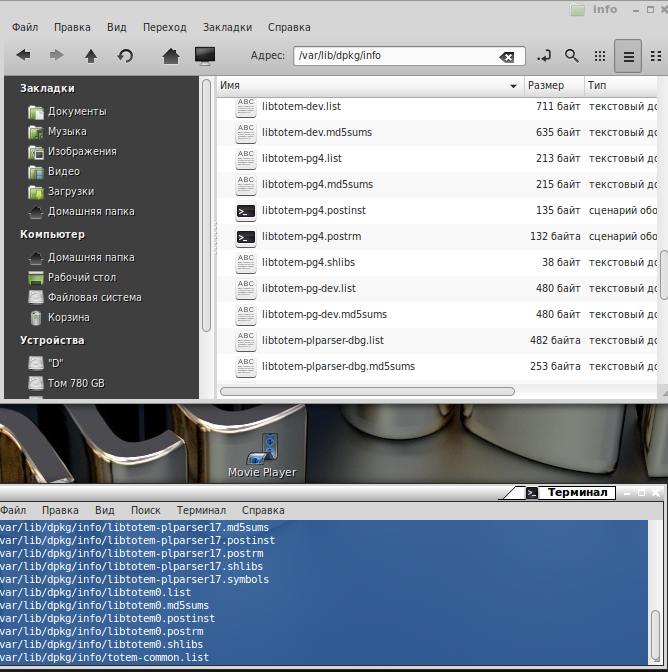
Task: Reload the current folder view
Action: [125, 56]
